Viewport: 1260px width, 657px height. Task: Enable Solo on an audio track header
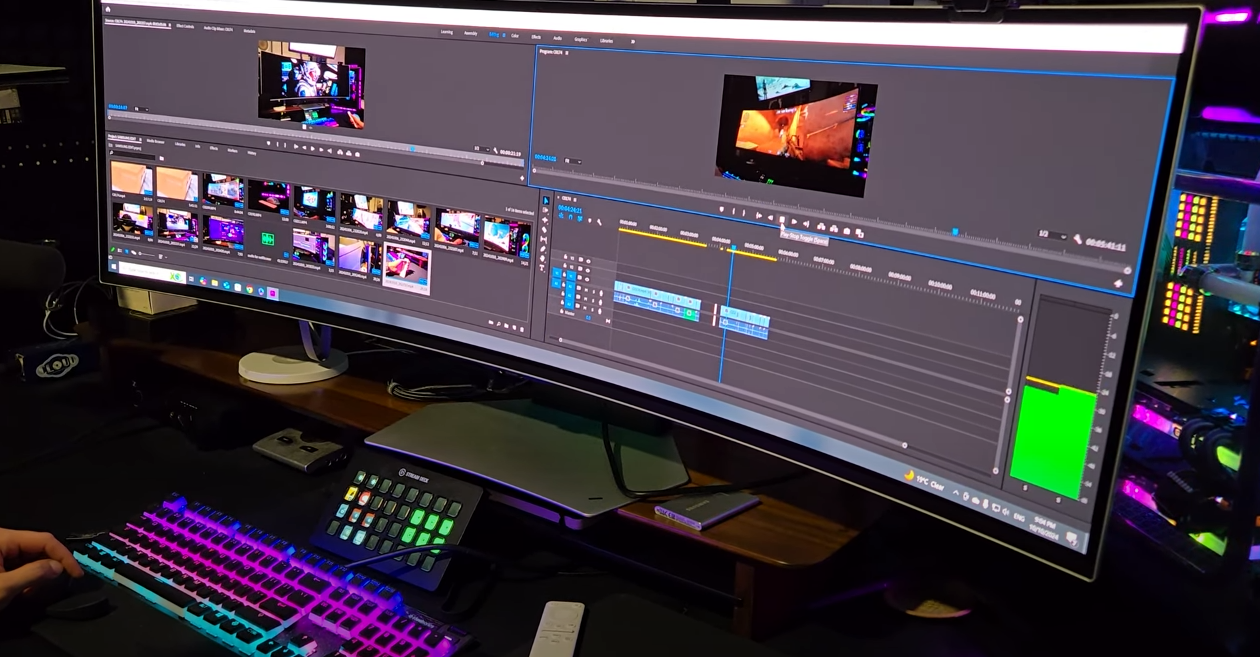click(593, 291)
